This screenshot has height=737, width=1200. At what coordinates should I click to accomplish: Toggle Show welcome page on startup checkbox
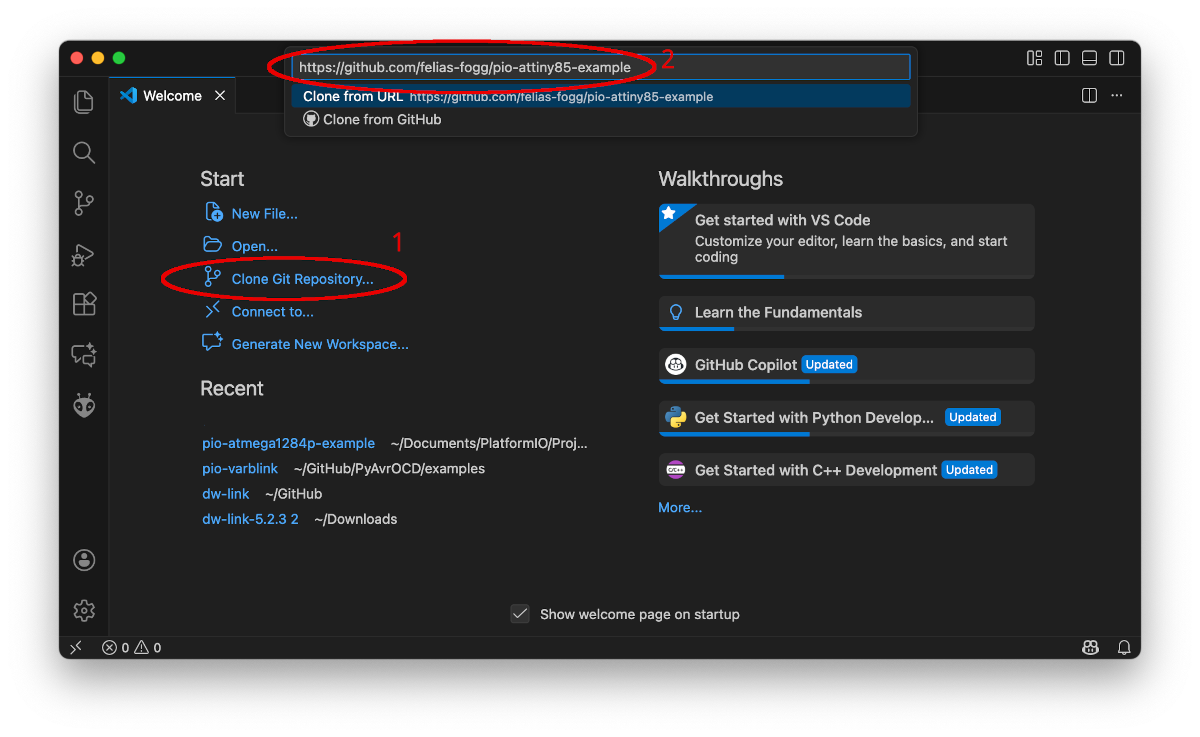[x=520, y=614]
